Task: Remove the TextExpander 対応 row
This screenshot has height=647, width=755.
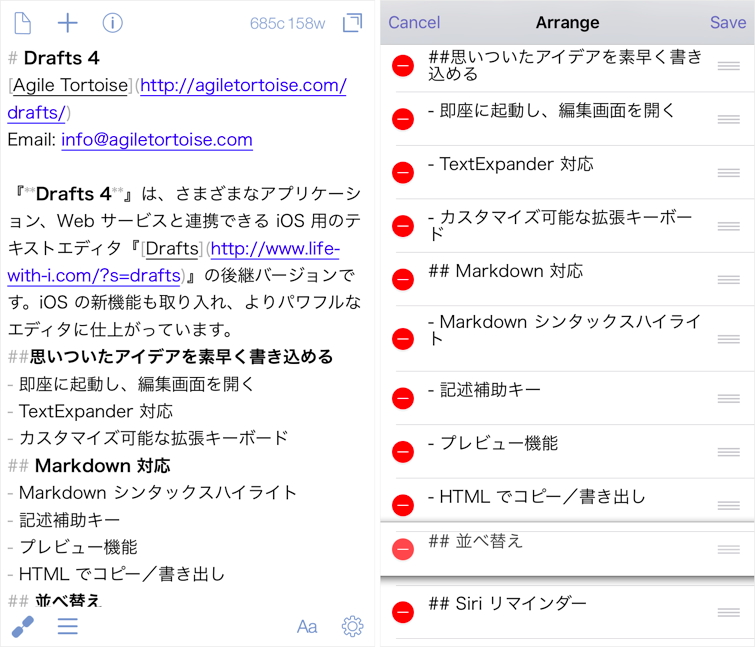Action: (403, 172)
